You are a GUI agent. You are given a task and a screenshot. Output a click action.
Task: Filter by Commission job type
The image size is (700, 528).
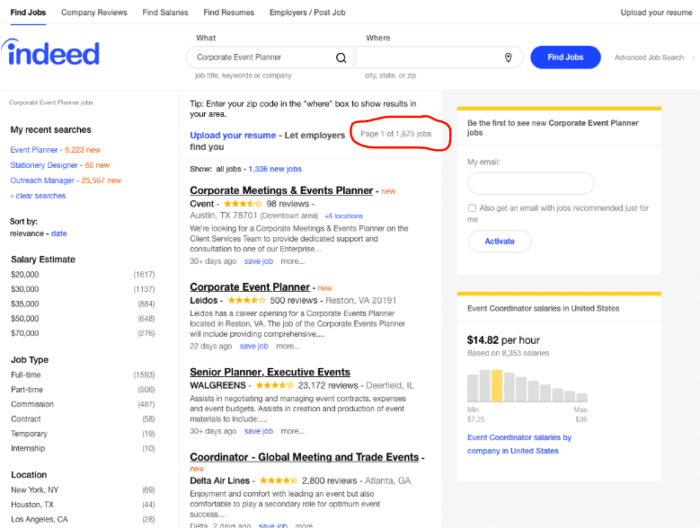[32, 404]
